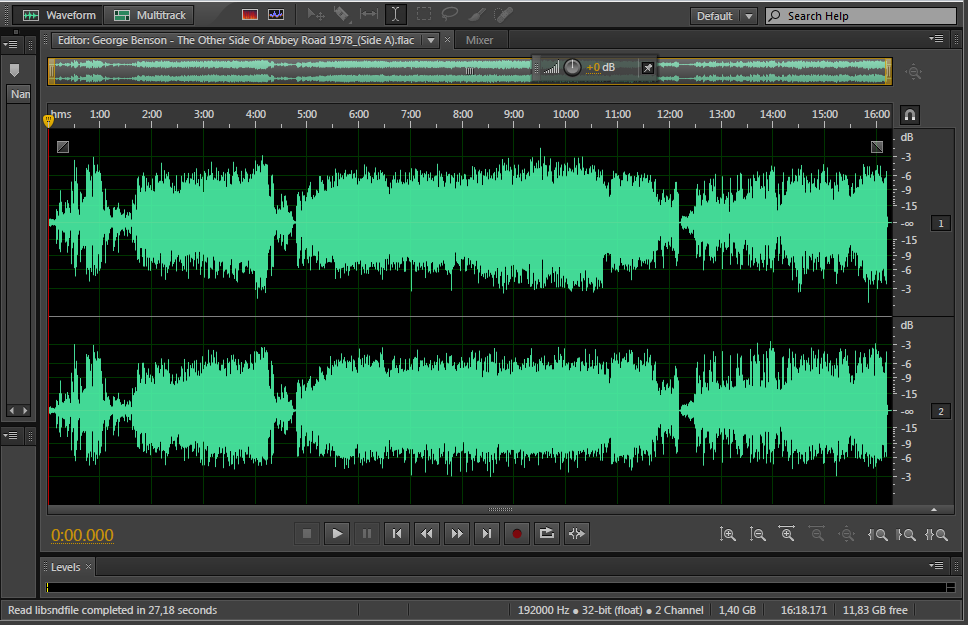Click the Rewind button
Screen dimensions: 968x625
pyautogui.click(x=427, y=534)
